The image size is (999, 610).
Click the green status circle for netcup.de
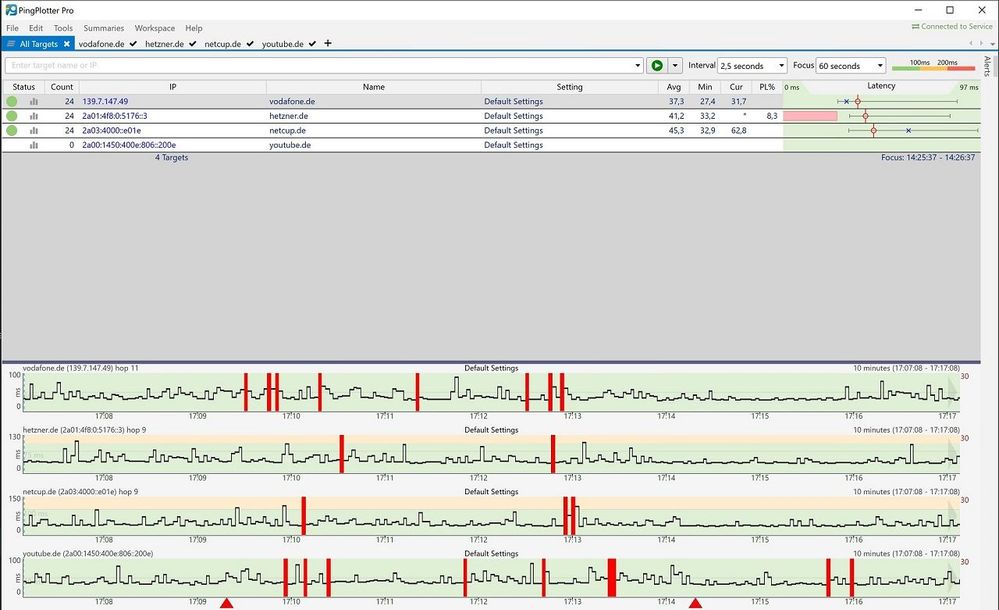pos(12,131)
